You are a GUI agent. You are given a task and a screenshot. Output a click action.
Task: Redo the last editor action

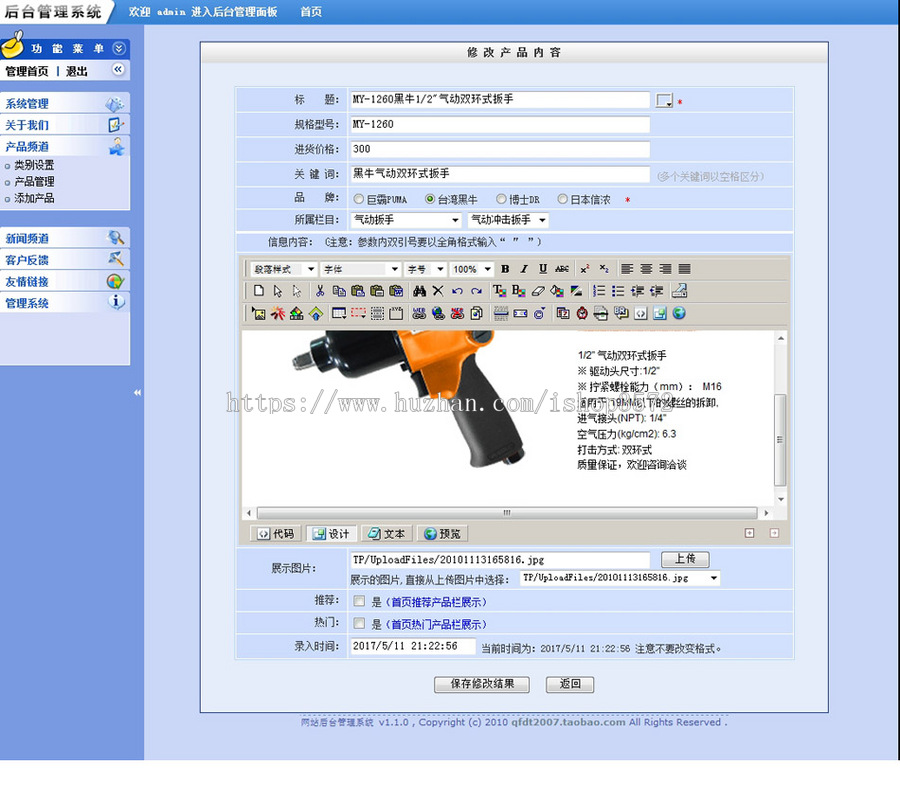coord(476,291)
